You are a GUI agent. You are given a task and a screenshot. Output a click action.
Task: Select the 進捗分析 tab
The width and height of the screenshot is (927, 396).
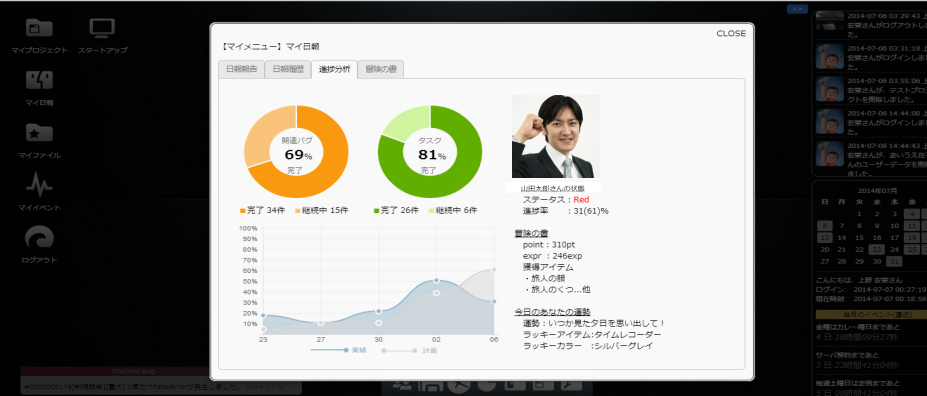(x=334, y=69)
